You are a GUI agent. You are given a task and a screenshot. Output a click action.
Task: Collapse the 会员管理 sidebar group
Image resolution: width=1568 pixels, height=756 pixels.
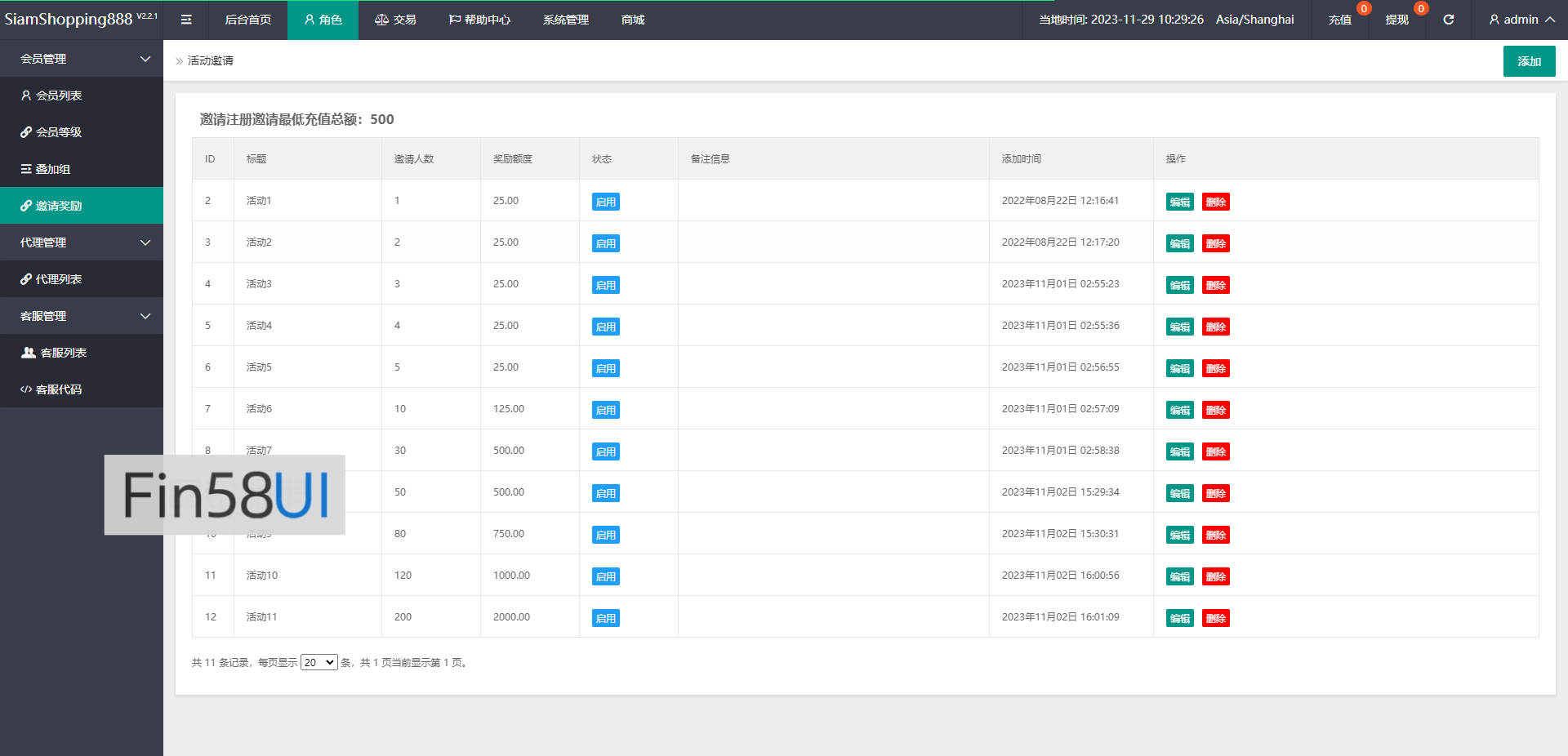coord(82,59)
